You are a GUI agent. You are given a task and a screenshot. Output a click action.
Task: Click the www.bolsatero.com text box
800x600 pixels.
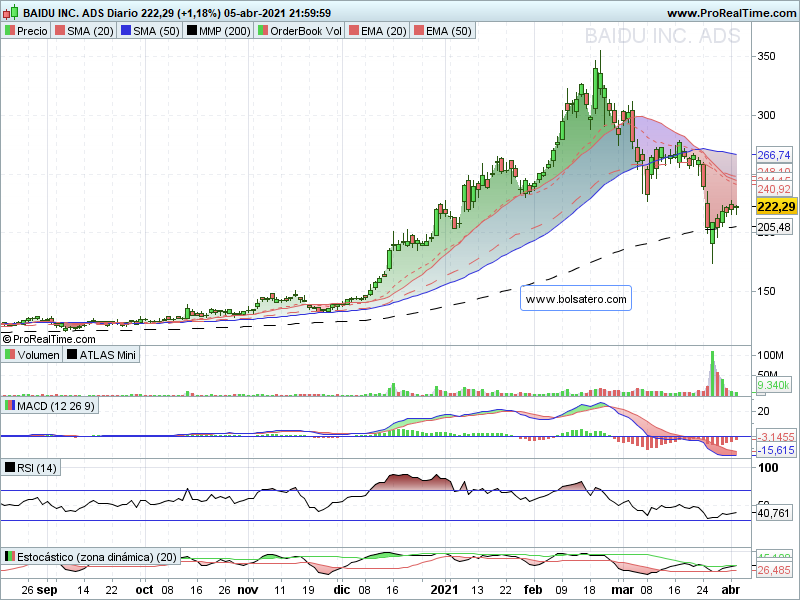point(576,298)
